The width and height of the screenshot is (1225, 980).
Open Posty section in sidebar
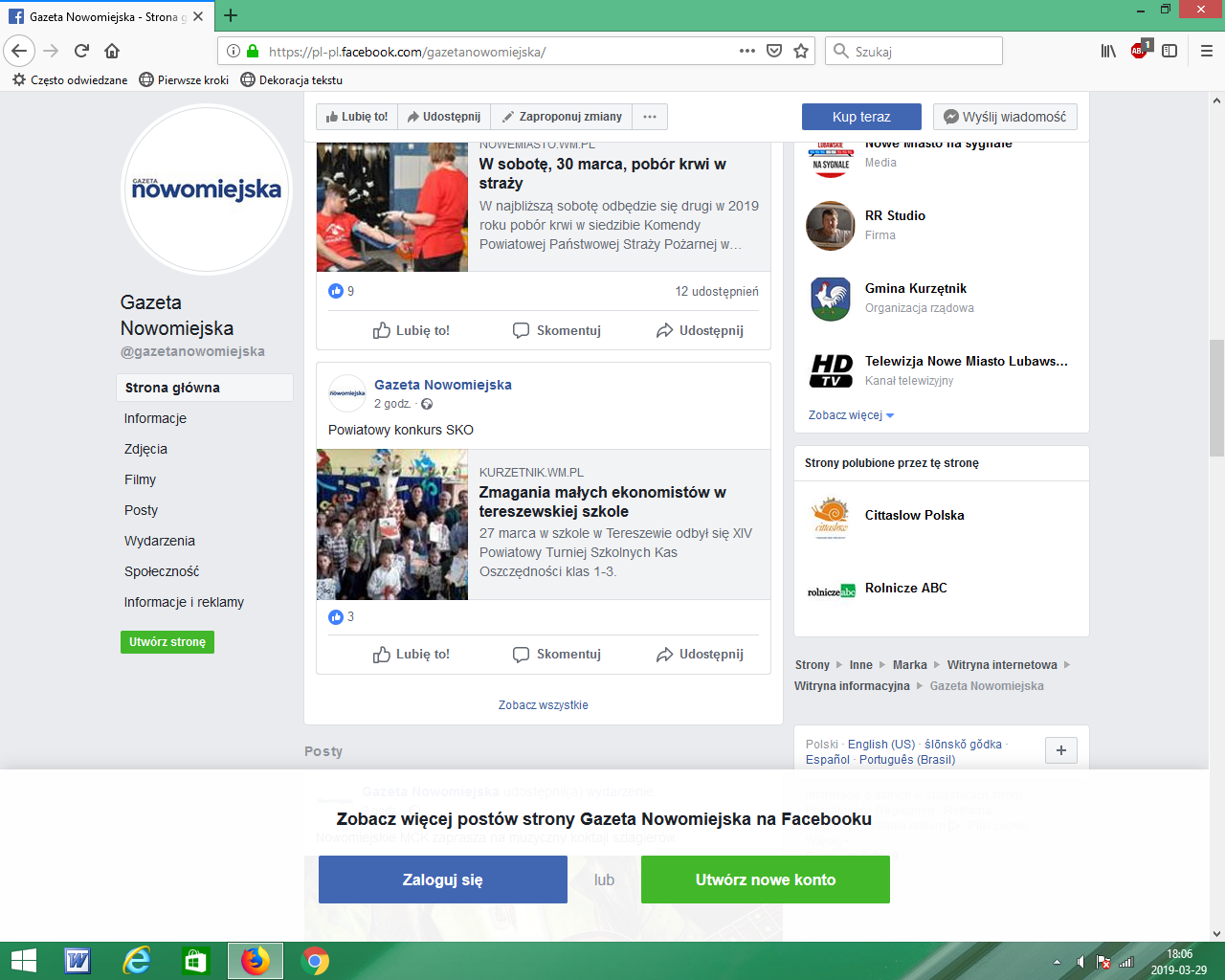click(x=141, y=510)
